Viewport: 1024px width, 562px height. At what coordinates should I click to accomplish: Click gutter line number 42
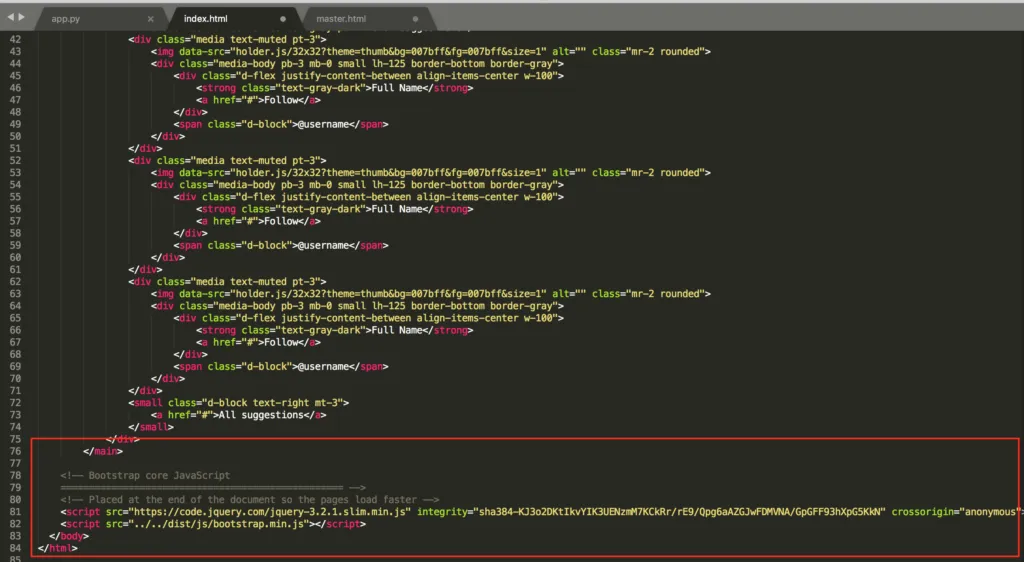15,39
